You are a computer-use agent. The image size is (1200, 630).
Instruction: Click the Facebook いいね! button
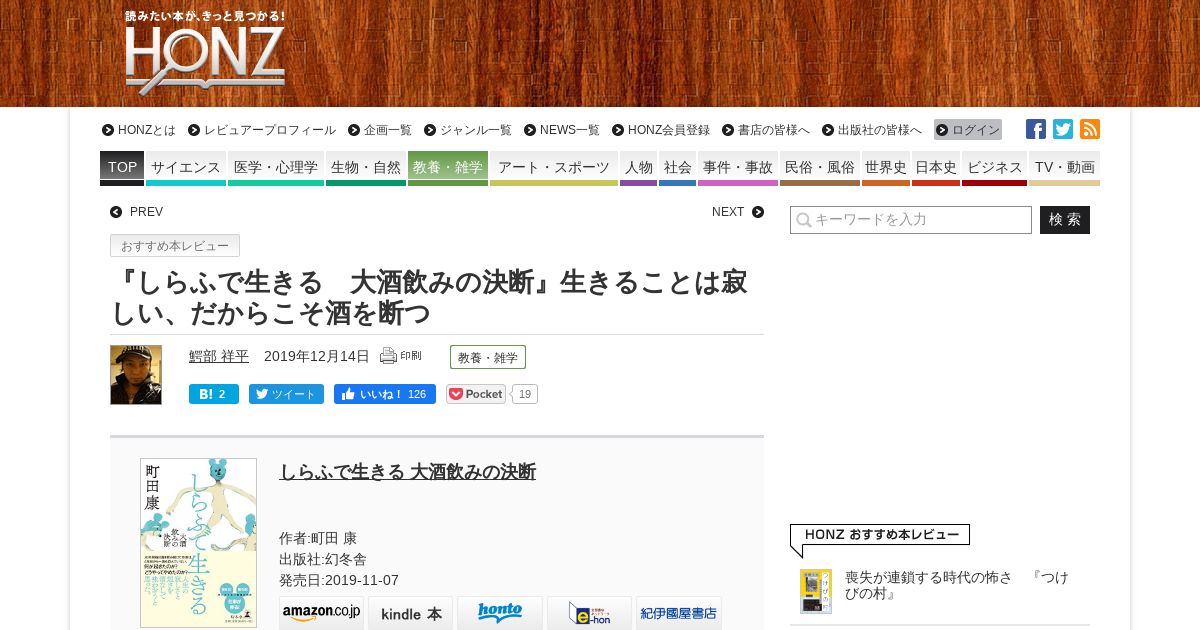pyautogui.click(x=385, y=394)
